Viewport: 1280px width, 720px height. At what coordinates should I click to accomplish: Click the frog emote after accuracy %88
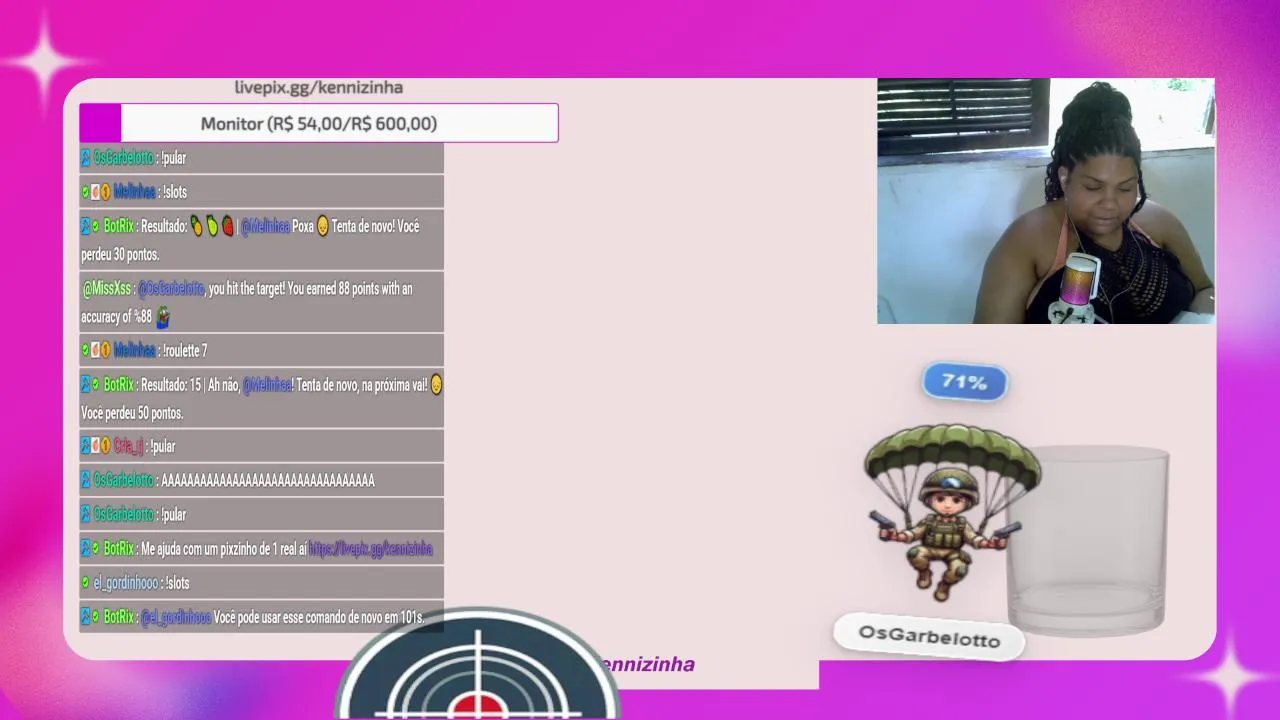pos(162,317)
